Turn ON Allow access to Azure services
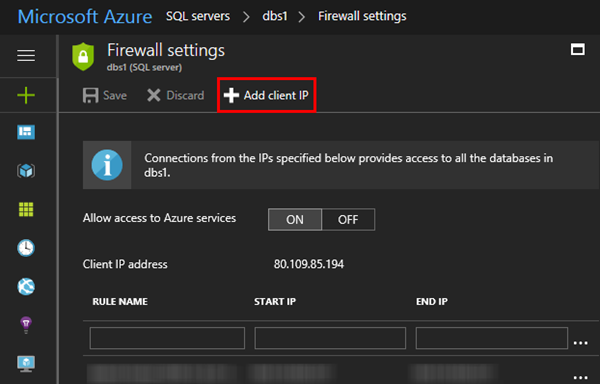The height and width of the screenshot is (384, 600). pos(295,220)
